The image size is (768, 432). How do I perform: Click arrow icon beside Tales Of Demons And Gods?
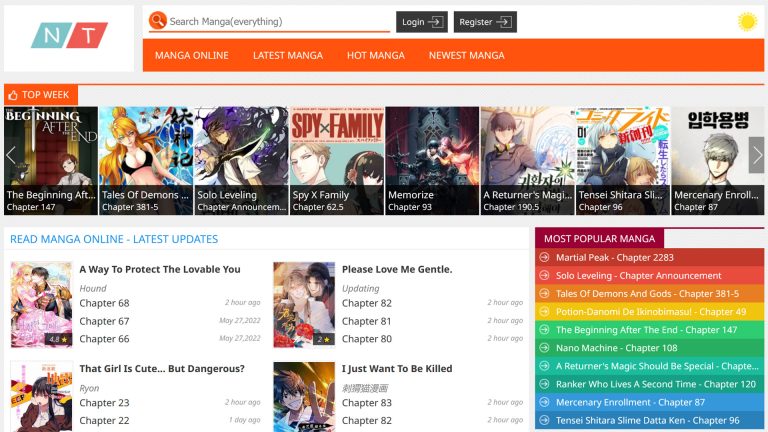click(x=544, y=293)
